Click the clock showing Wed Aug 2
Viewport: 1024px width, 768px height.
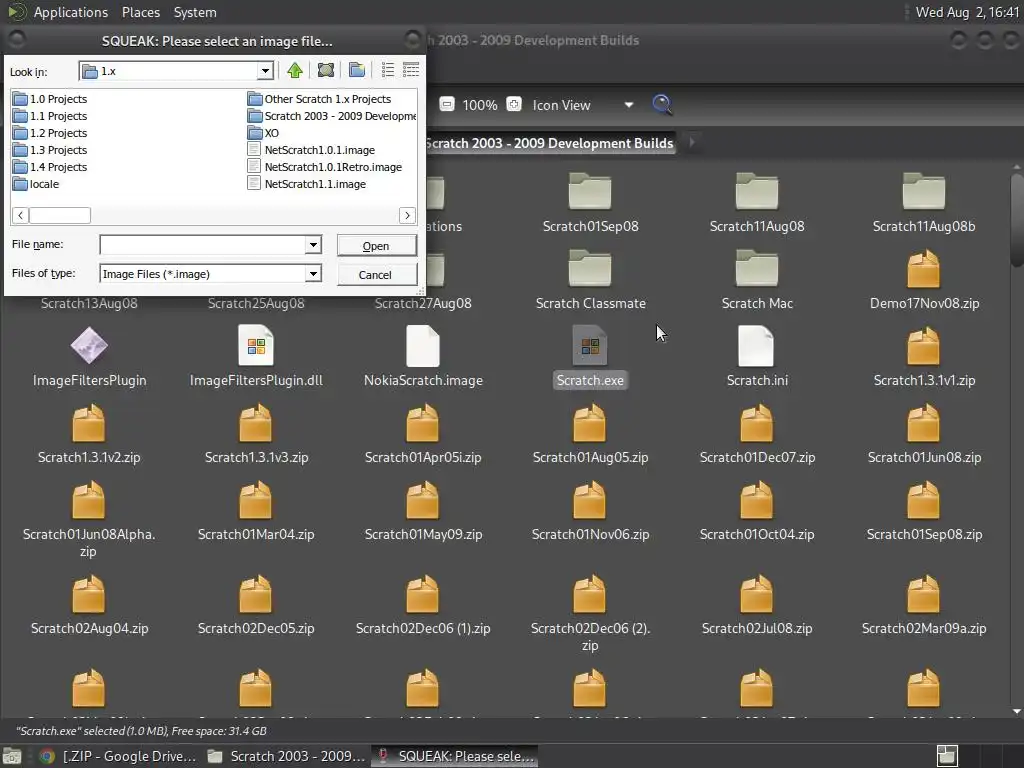click(967, 12)
